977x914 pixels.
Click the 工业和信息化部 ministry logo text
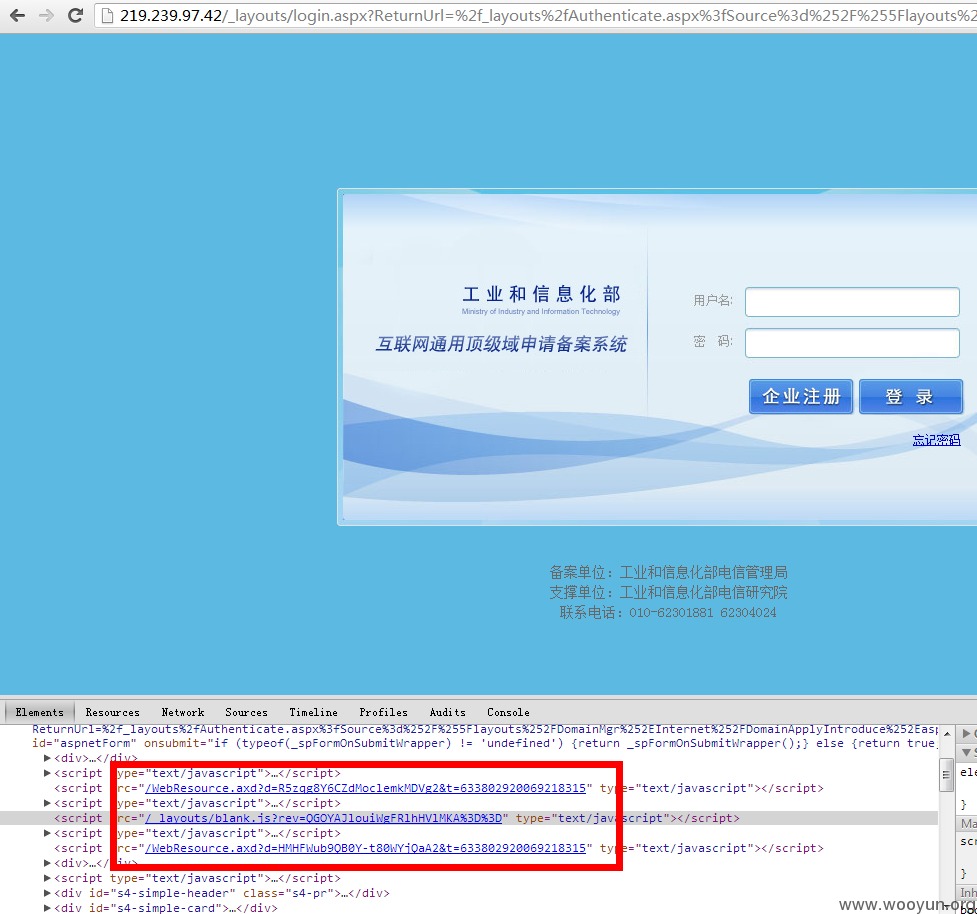pyautogui.click(x=541, y=294)
